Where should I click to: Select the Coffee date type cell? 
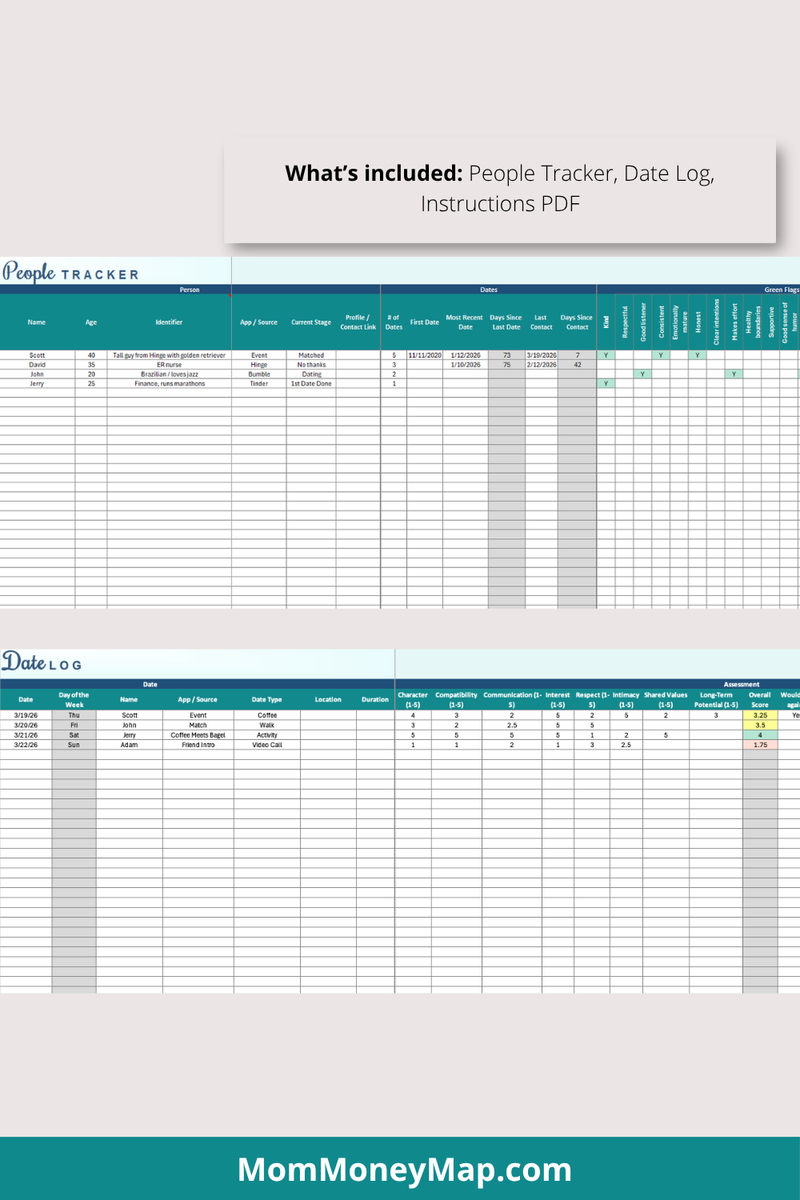click(x=267, y=715)
